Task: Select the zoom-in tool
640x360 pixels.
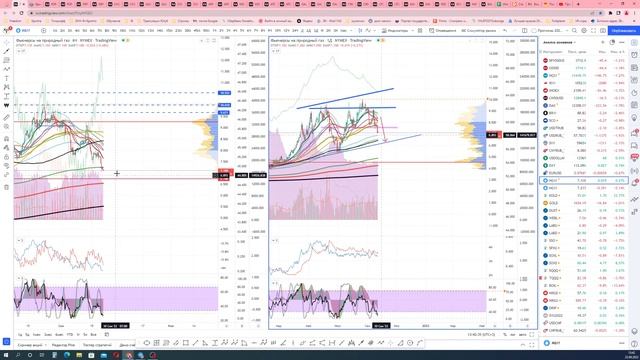Action: [x=7, y=127]
